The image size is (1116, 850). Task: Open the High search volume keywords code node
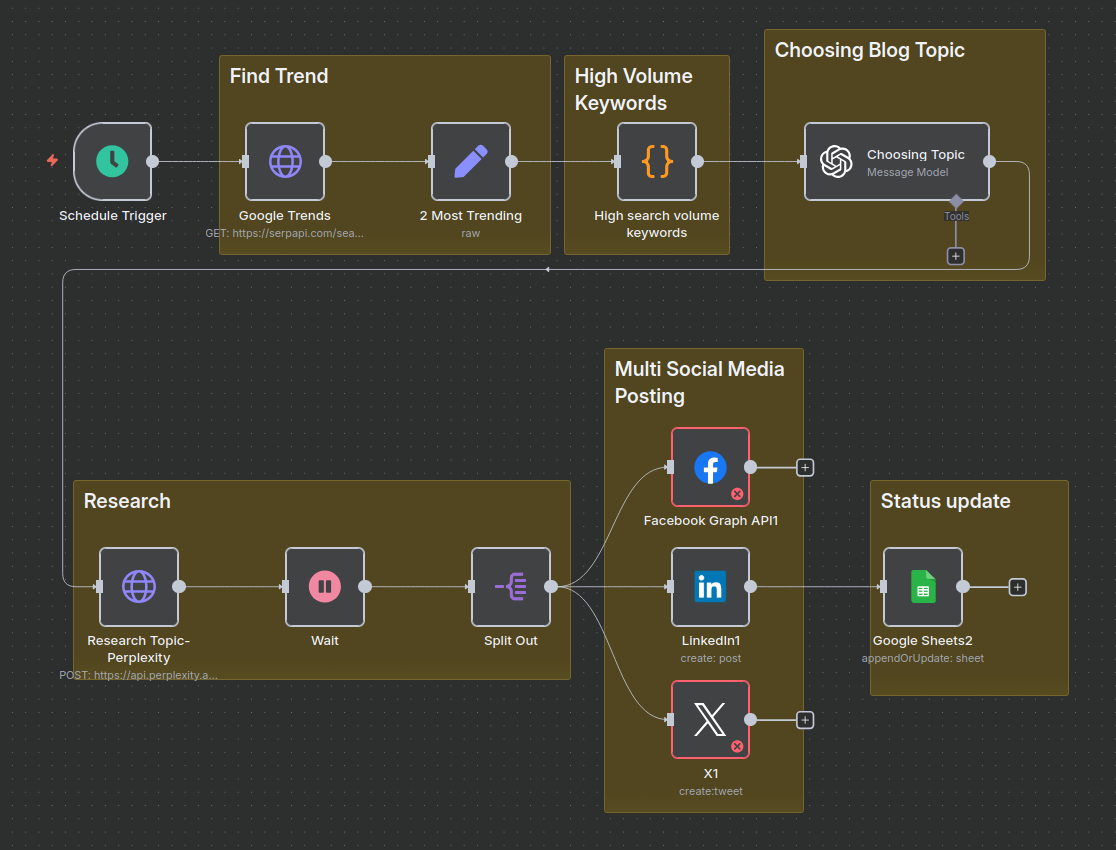(x=657, y=161)
